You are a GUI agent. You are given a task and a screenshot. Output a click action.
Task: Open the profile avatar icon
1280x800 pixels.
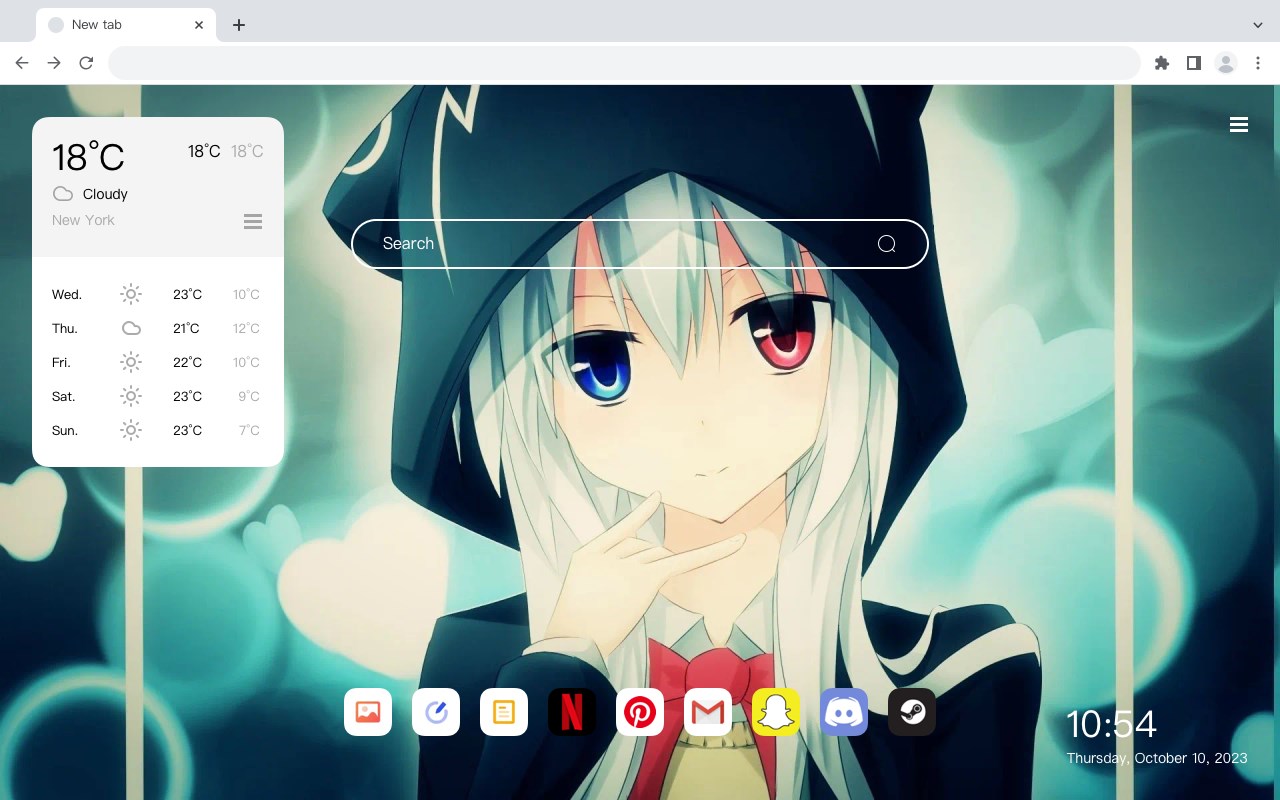(1226, 63)
